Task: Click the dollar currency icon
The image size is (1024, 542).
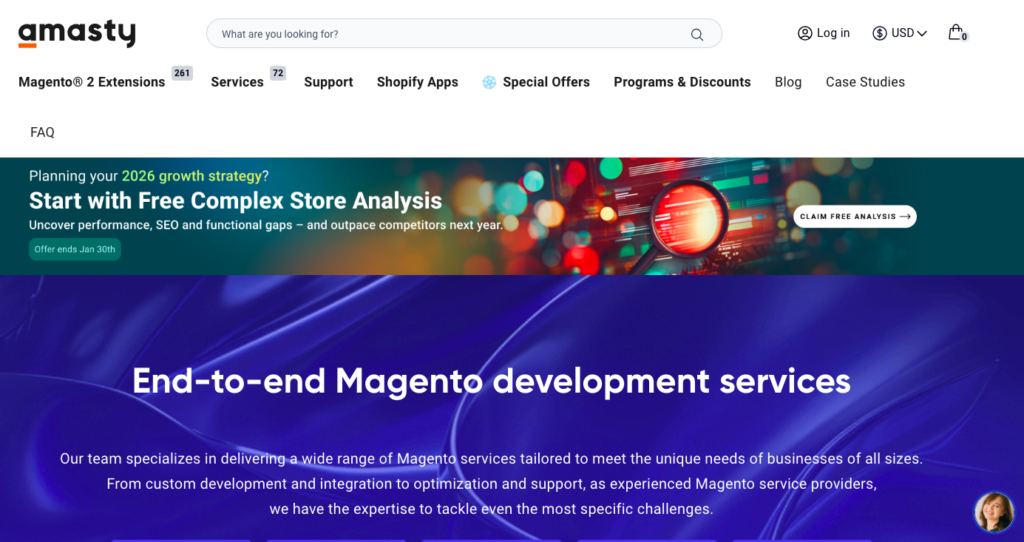Action: click(x=880, y=33)
